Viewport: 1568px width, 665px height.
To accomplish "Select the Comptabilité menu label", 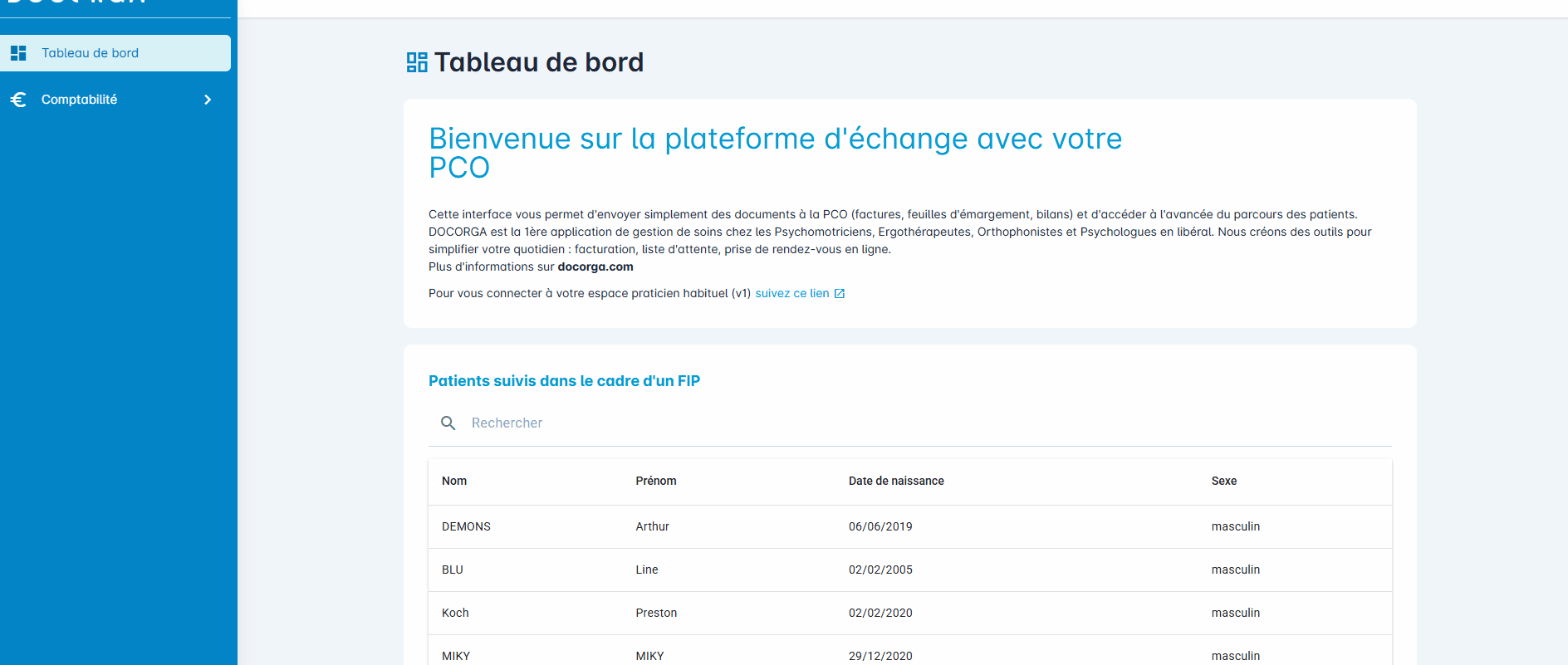I will pyautogui.click(x=80, y=100).
